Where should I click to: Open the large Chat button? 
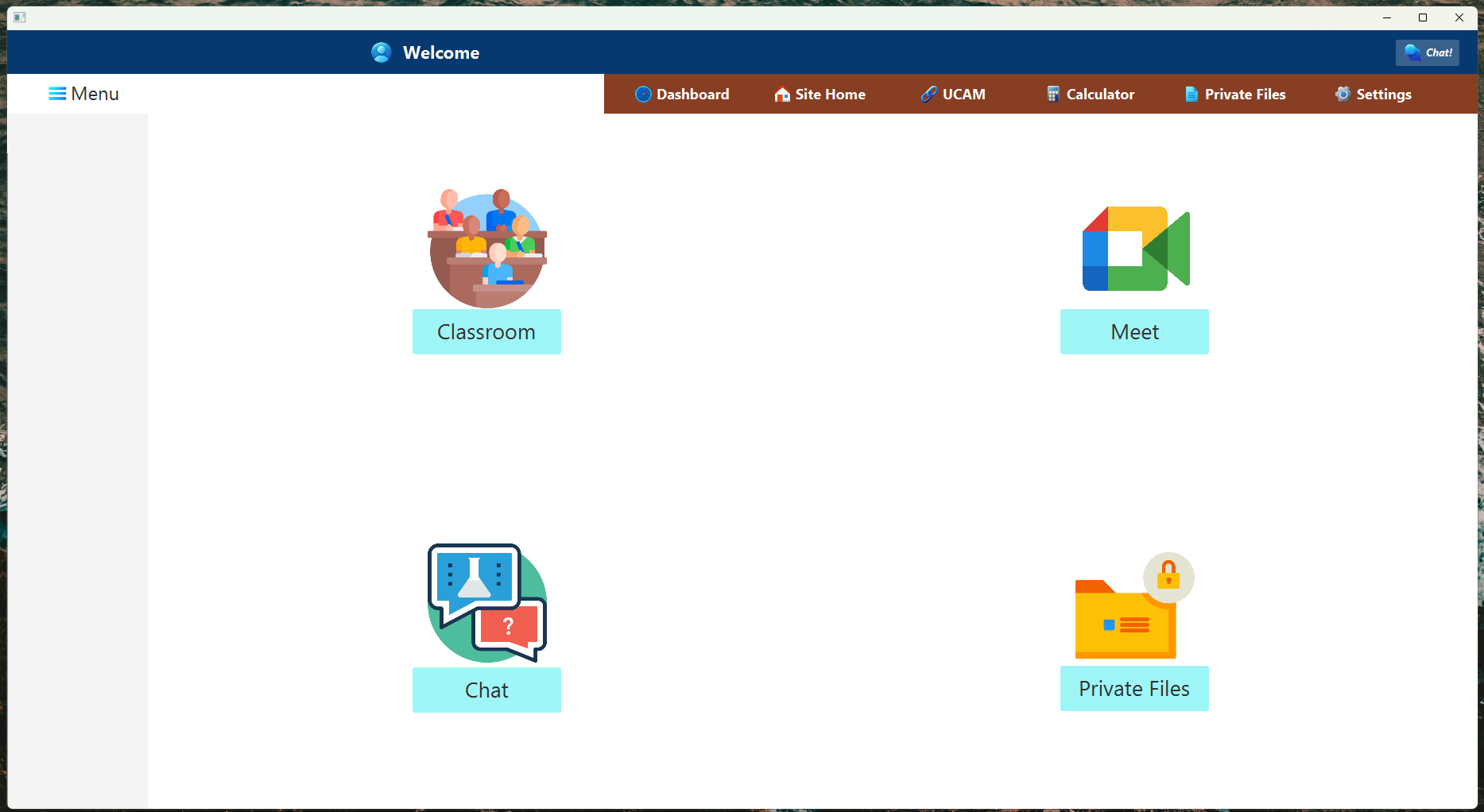point(486,690)
